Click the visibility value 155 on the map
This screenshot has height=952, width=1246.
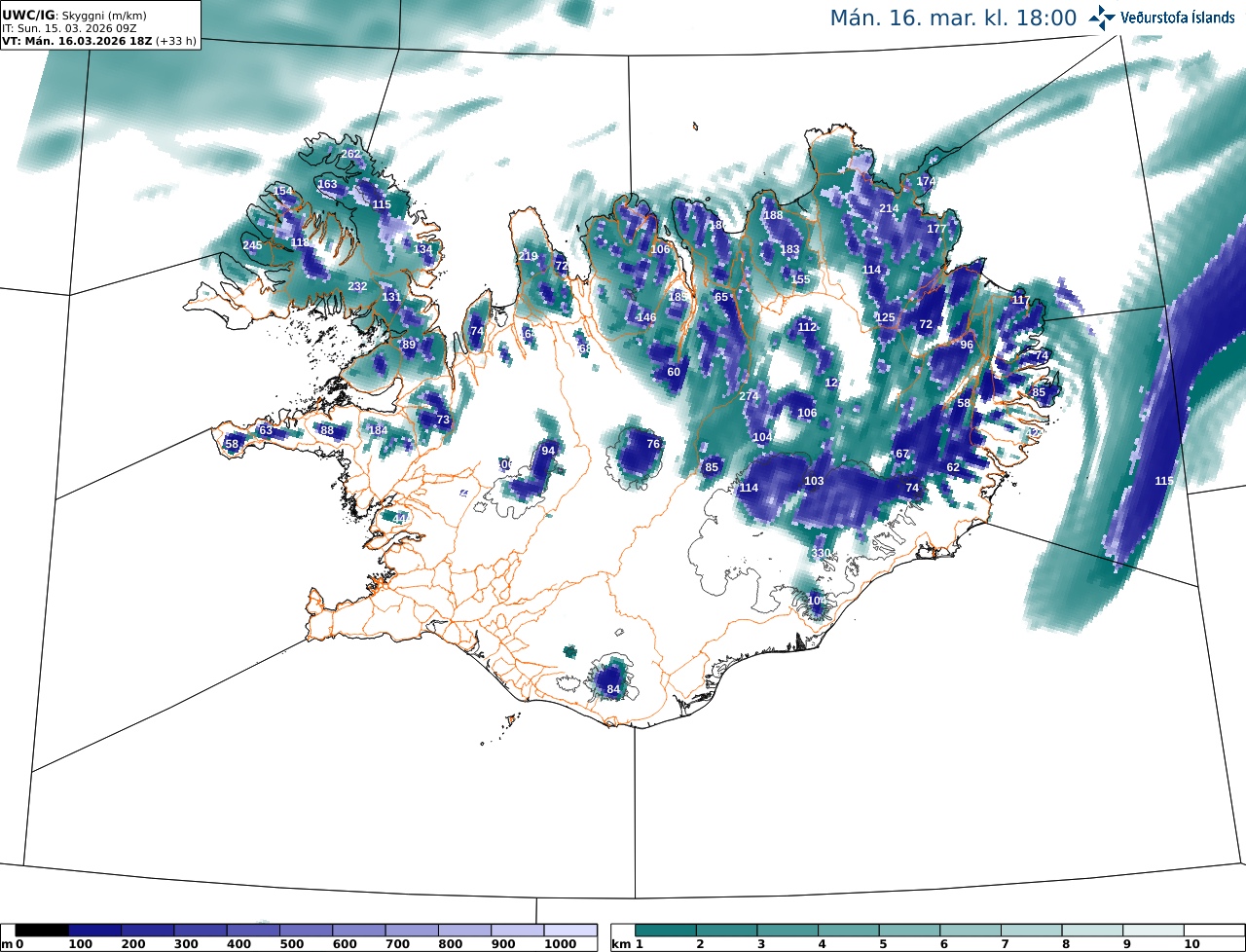coord(800,279)
